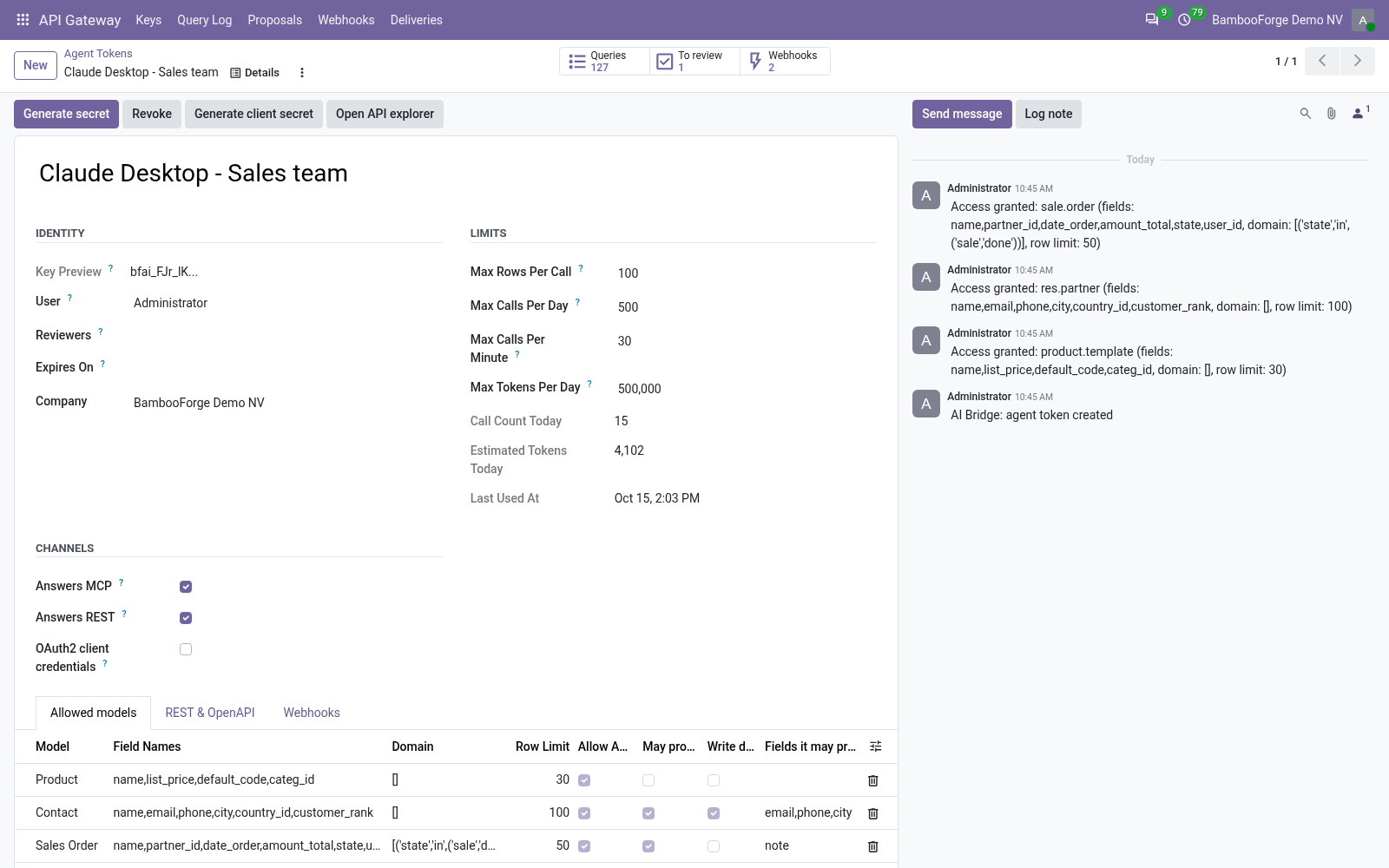Switch to the REST & OpenAPI tab

tap(210, 713)
